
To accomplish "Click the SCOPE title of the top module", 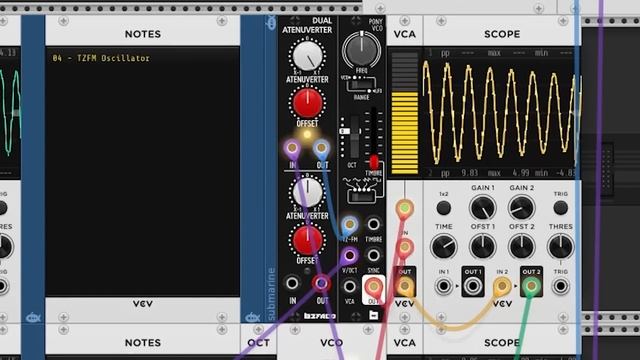I will (x=502, y=34).
